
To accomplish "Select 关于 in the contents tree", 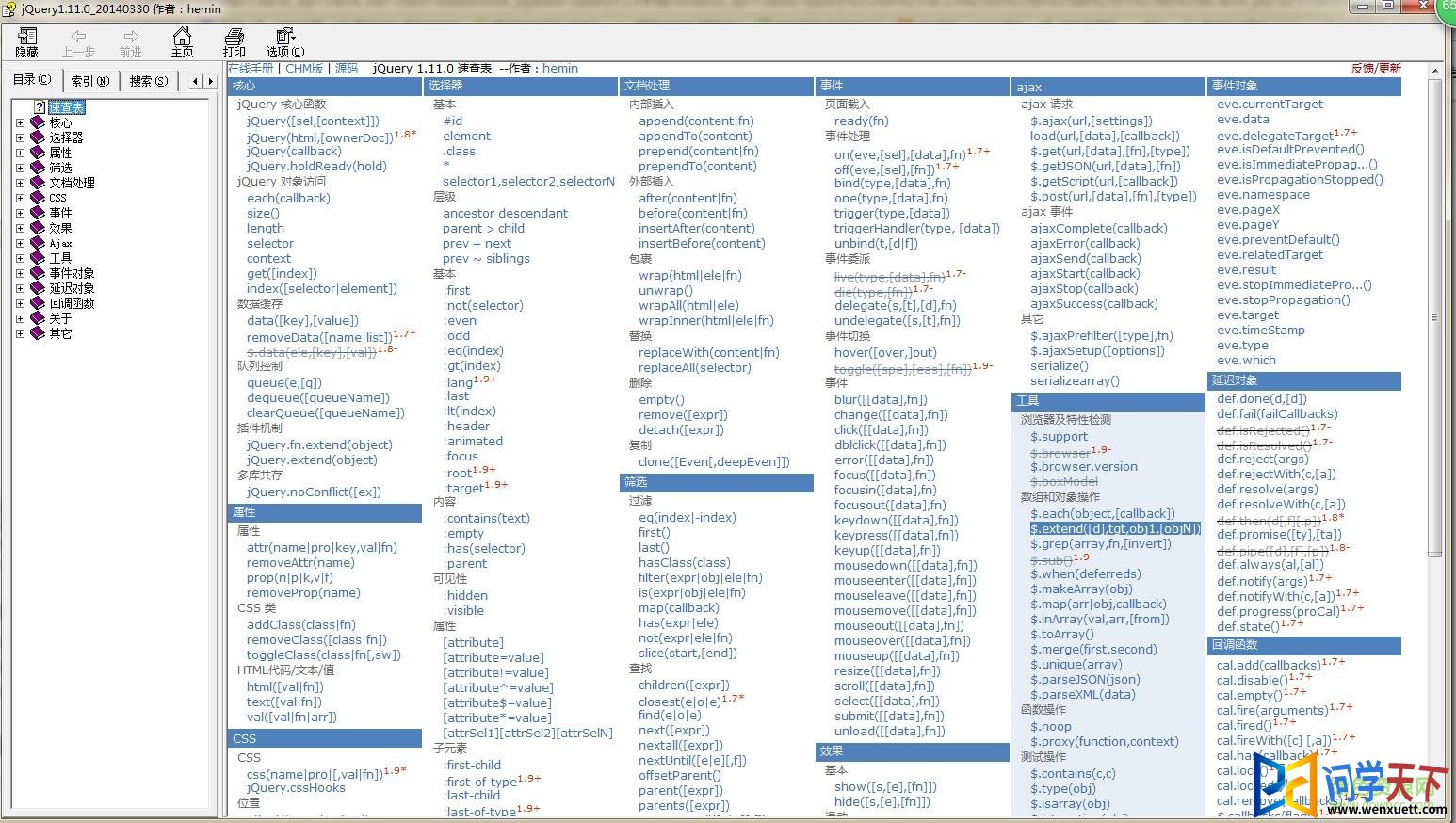I will pos(60,318).
